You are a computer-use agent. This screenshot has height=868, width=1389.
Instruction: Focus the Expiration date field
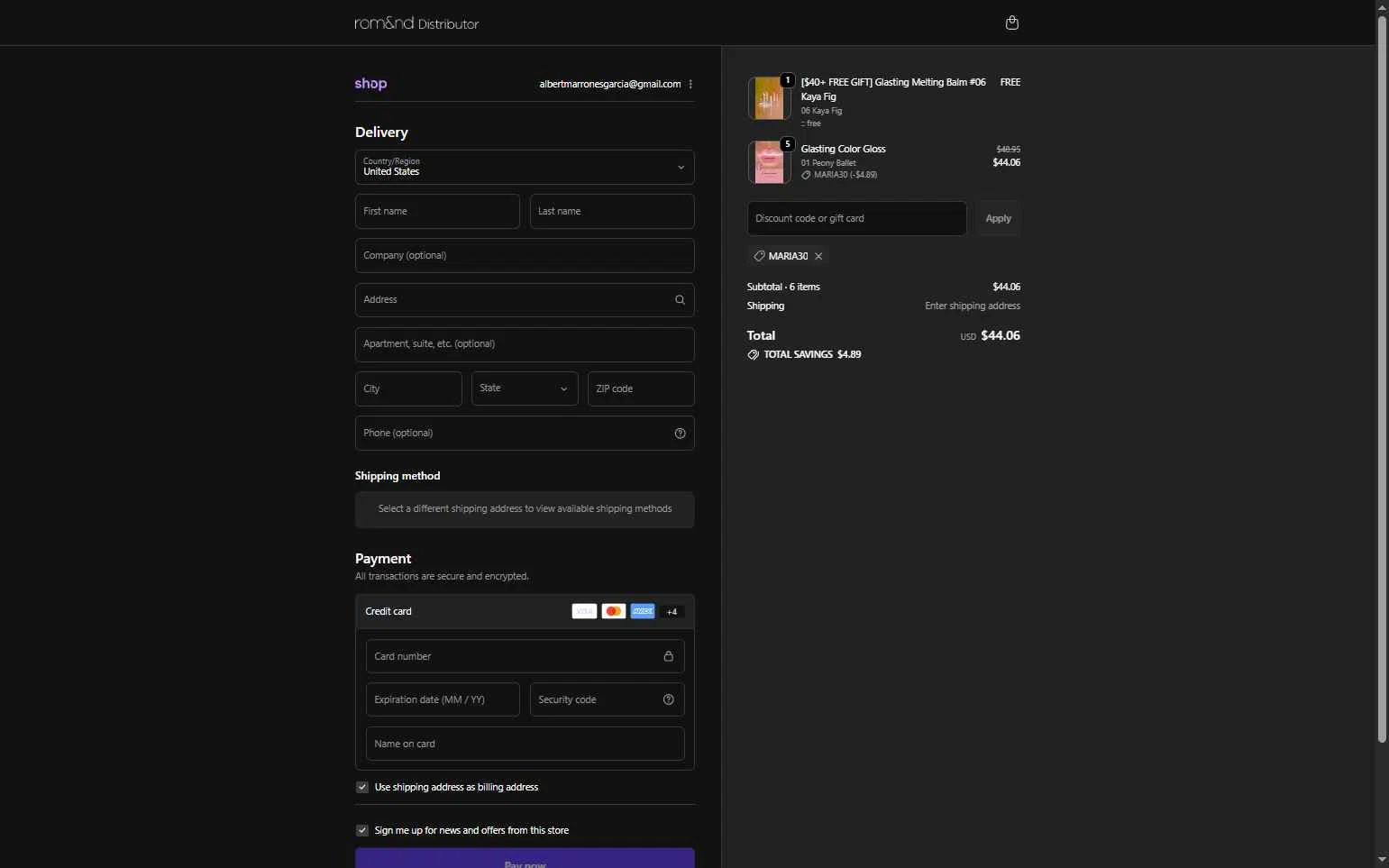(443, 699)
